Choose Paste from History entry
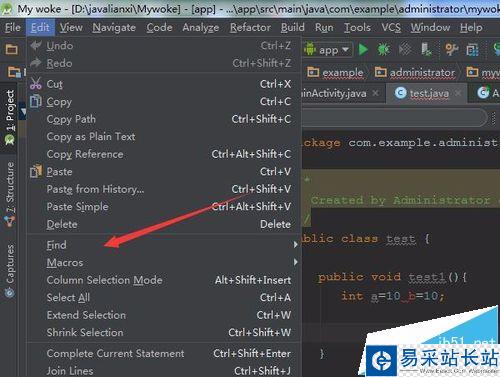The width and height of the screenshot is (500, 377). tap(164, 189)
